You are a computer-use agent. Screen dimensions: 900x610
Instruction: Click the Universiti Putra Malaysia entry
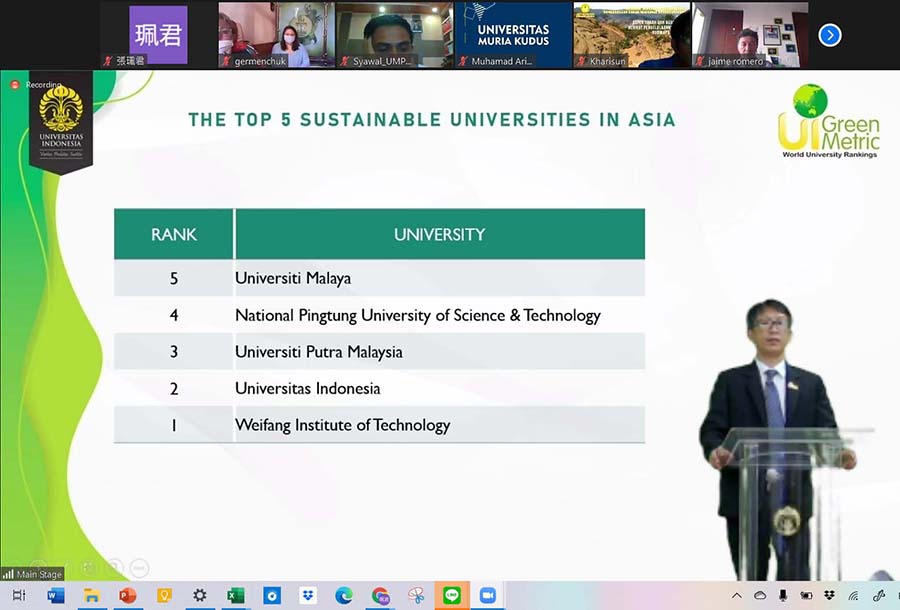tap(319, 352)
